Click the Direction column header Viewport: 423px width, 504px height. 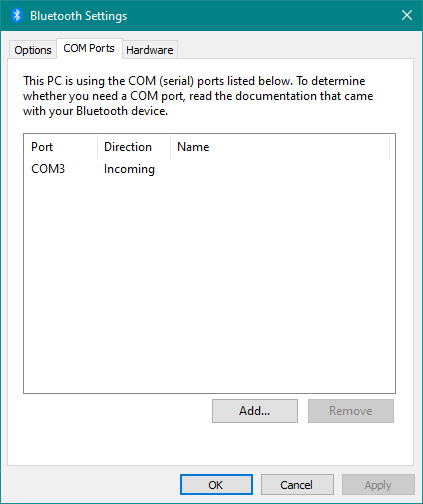tap(134, 147)
